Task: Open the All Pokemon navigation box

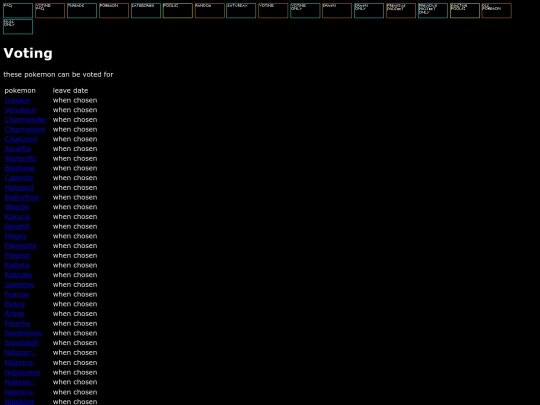Action: coord(496,11)
